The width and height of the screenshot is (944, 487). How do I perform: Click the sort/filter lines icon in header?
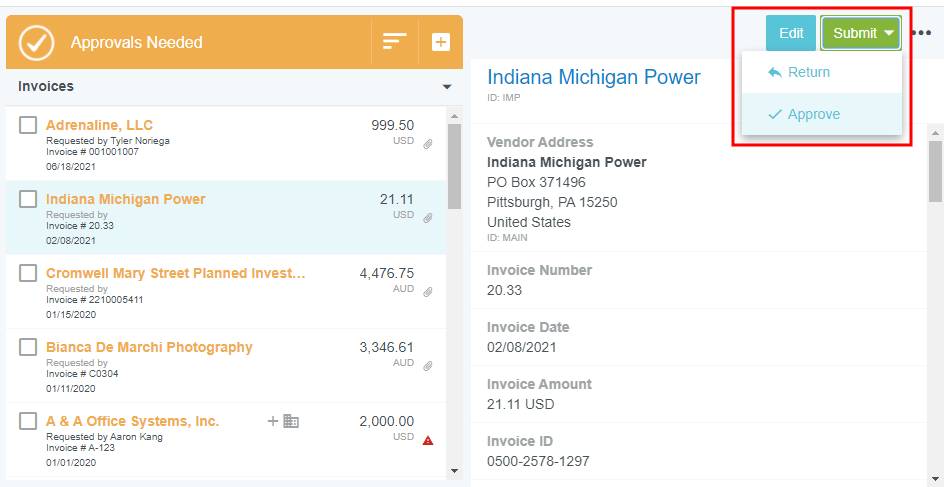(395, 42)
